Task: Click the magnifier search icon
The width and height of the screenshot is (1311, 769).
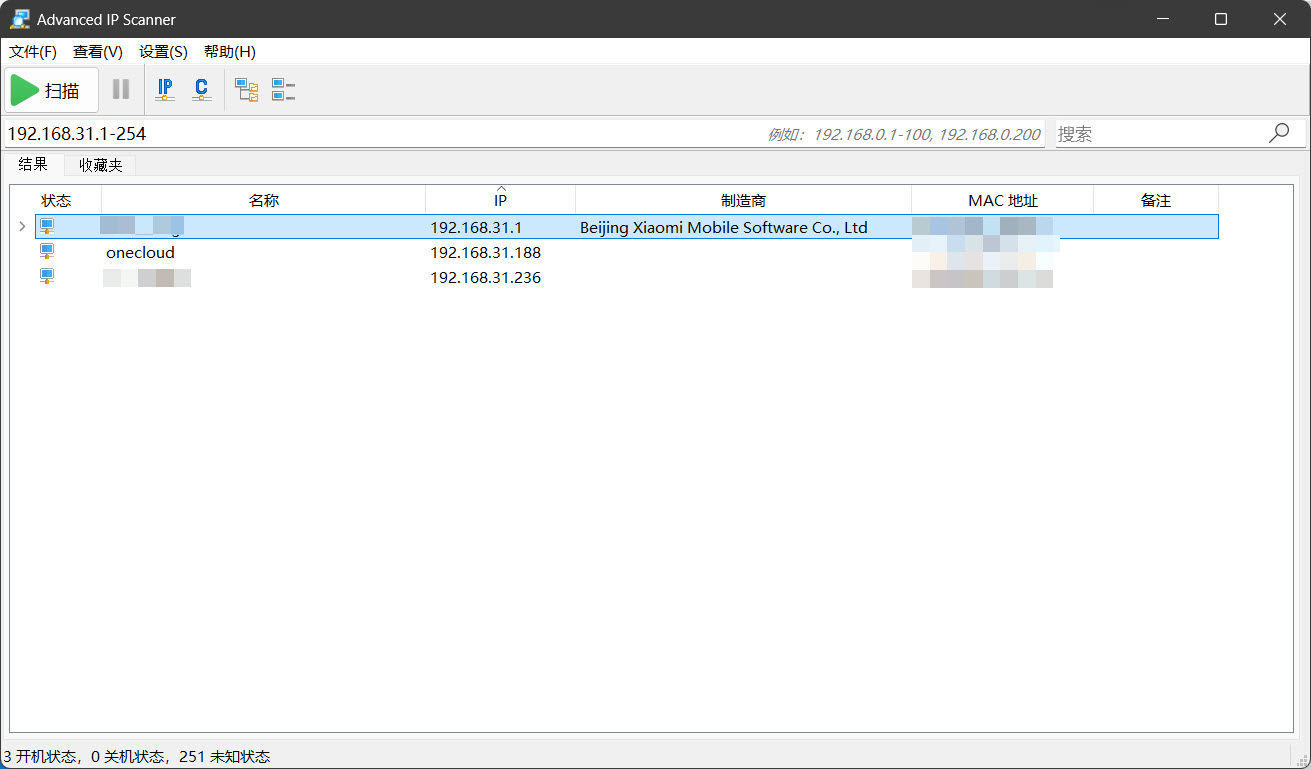Action: coord(1279,133)
